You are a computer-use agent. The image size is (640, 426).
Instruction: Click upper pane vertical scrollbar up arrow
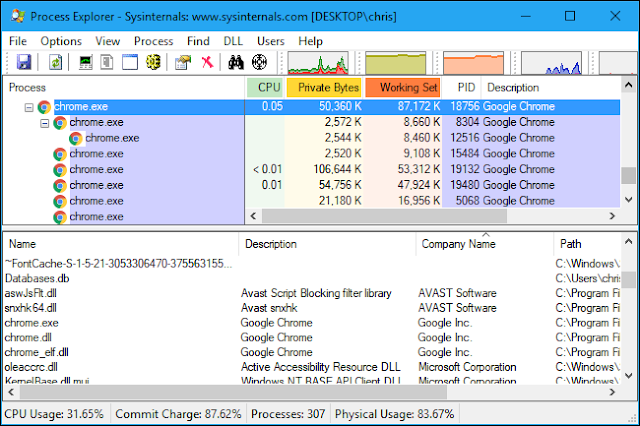tap(629, 85)
